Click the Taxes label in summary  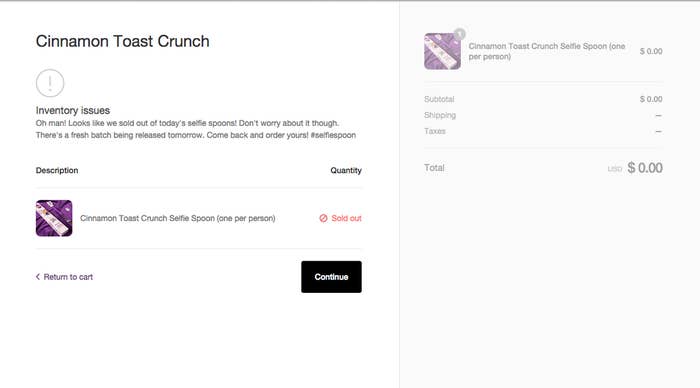(x=435, y=131)
